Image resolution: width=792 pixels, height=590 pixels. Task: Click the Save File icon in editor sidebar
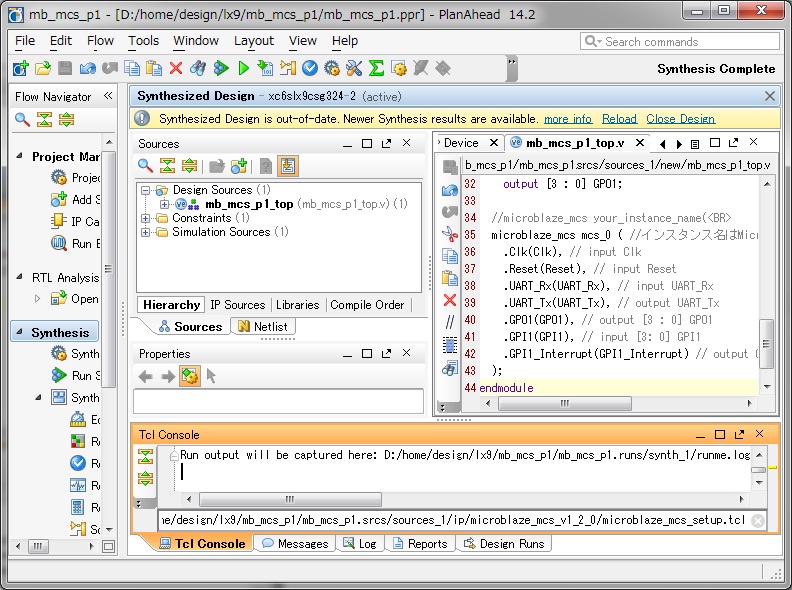450,167
